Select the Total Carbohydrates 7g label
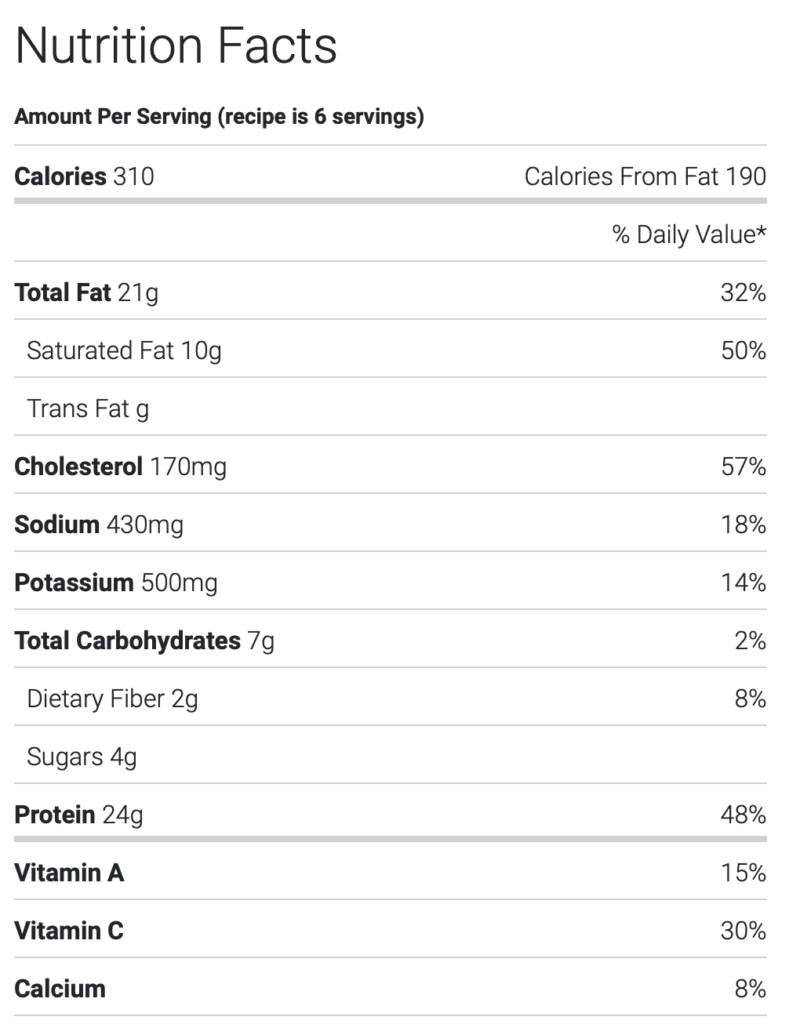The height and width of the screenshot is (1024, 789). pos(144,641)
